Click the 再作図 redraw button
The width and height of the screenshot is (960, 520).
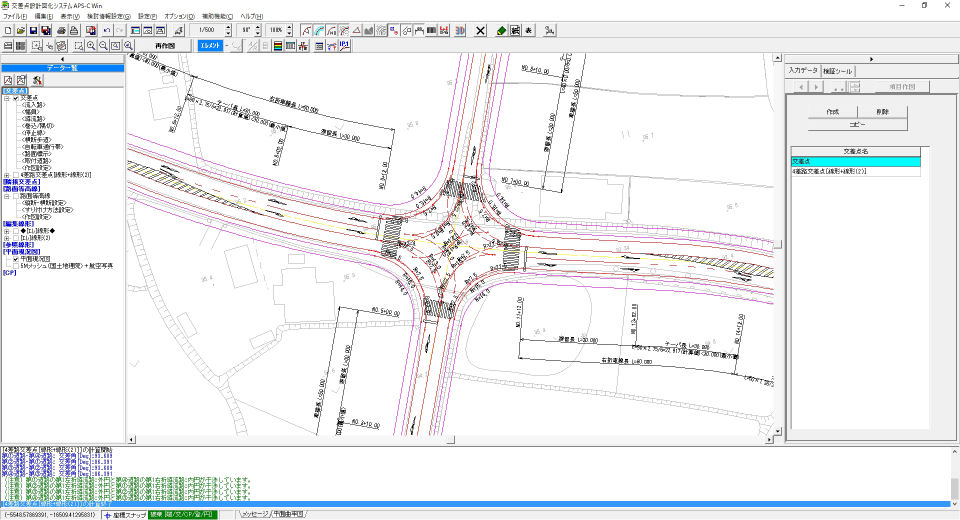[x=164, y=46]
